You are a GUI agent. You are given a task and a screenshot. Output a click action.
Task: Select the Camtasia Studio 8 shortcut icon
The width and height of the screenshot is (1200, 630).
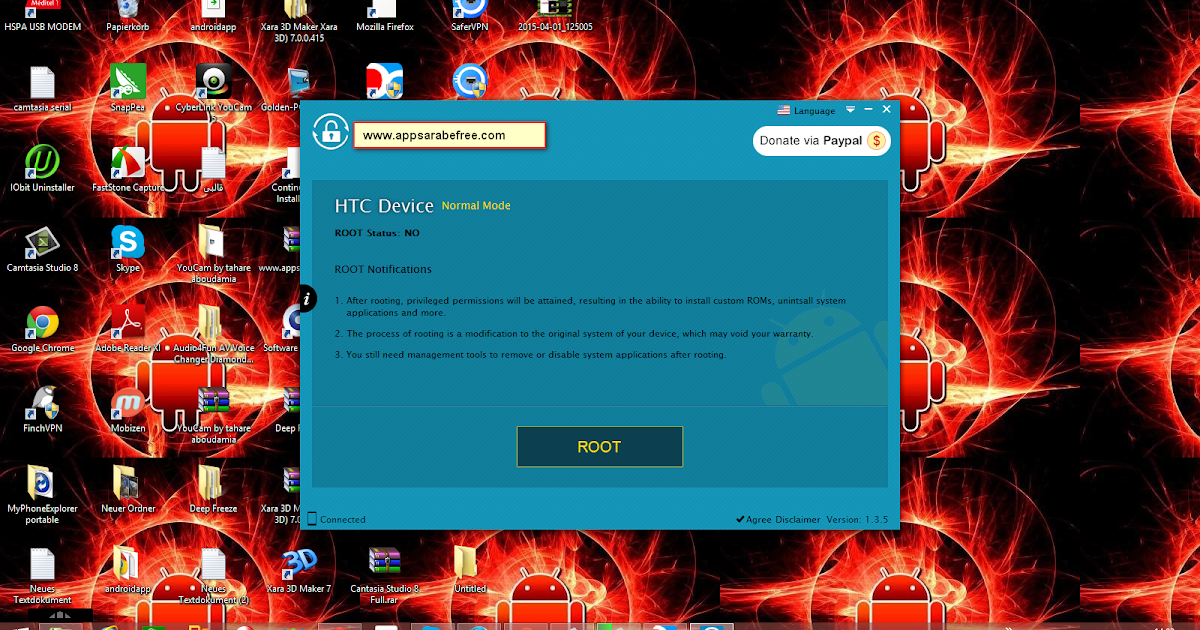(42, 250)
